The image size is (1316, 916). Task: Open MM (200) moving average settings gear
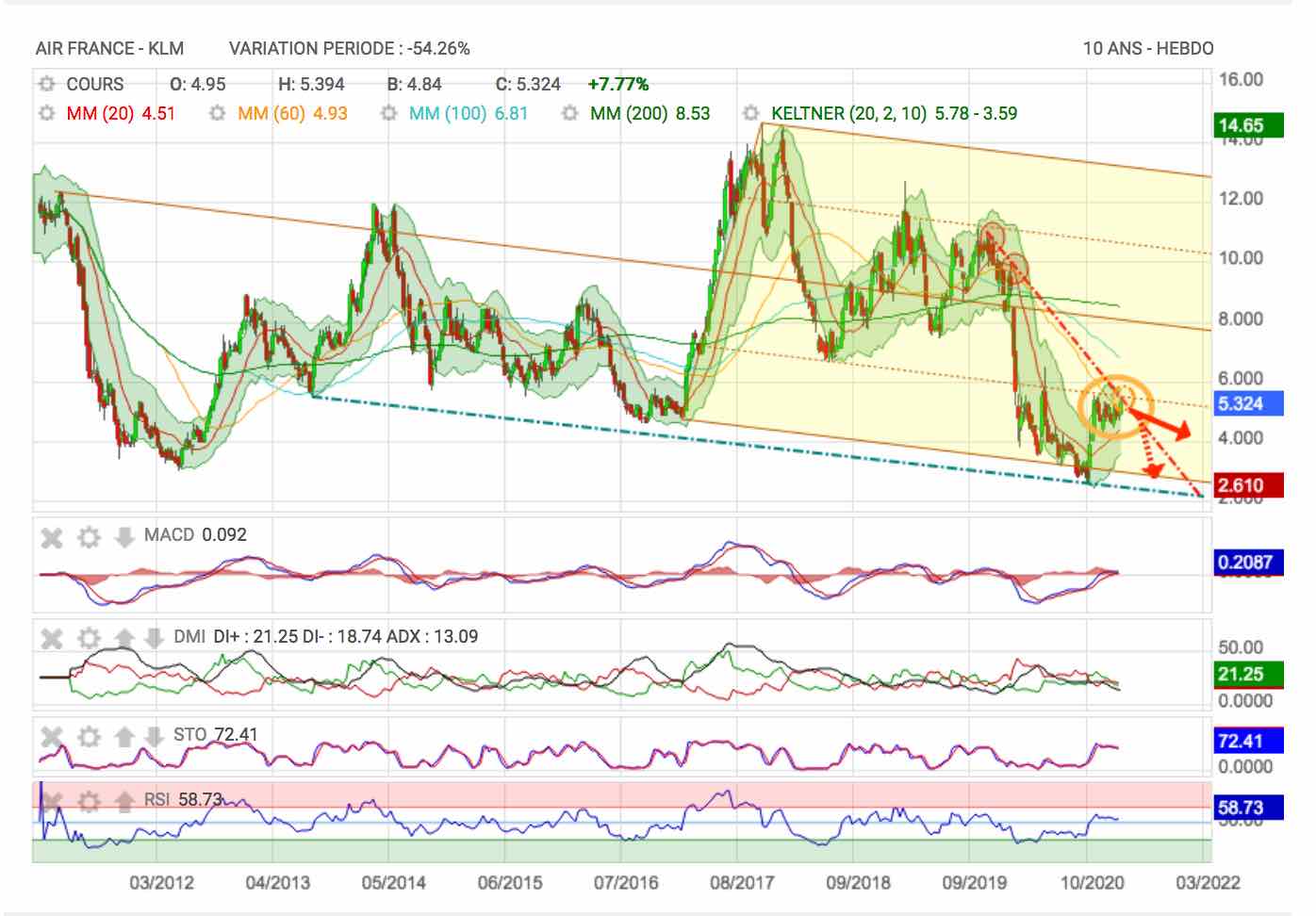[x=569, y=113]
